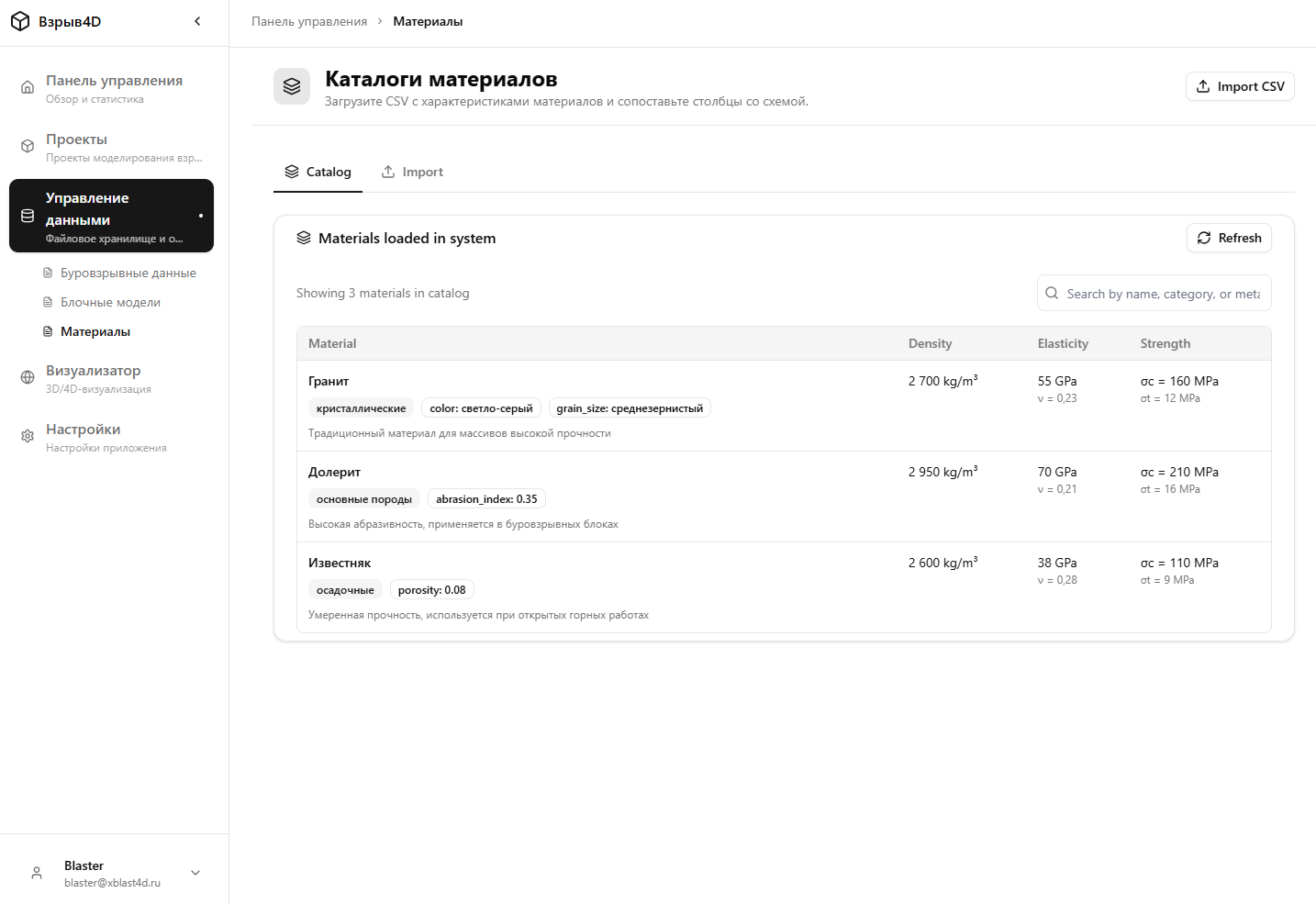Click the Blaster user avatar icon
1316x904 pixels.
pos(37,874)
